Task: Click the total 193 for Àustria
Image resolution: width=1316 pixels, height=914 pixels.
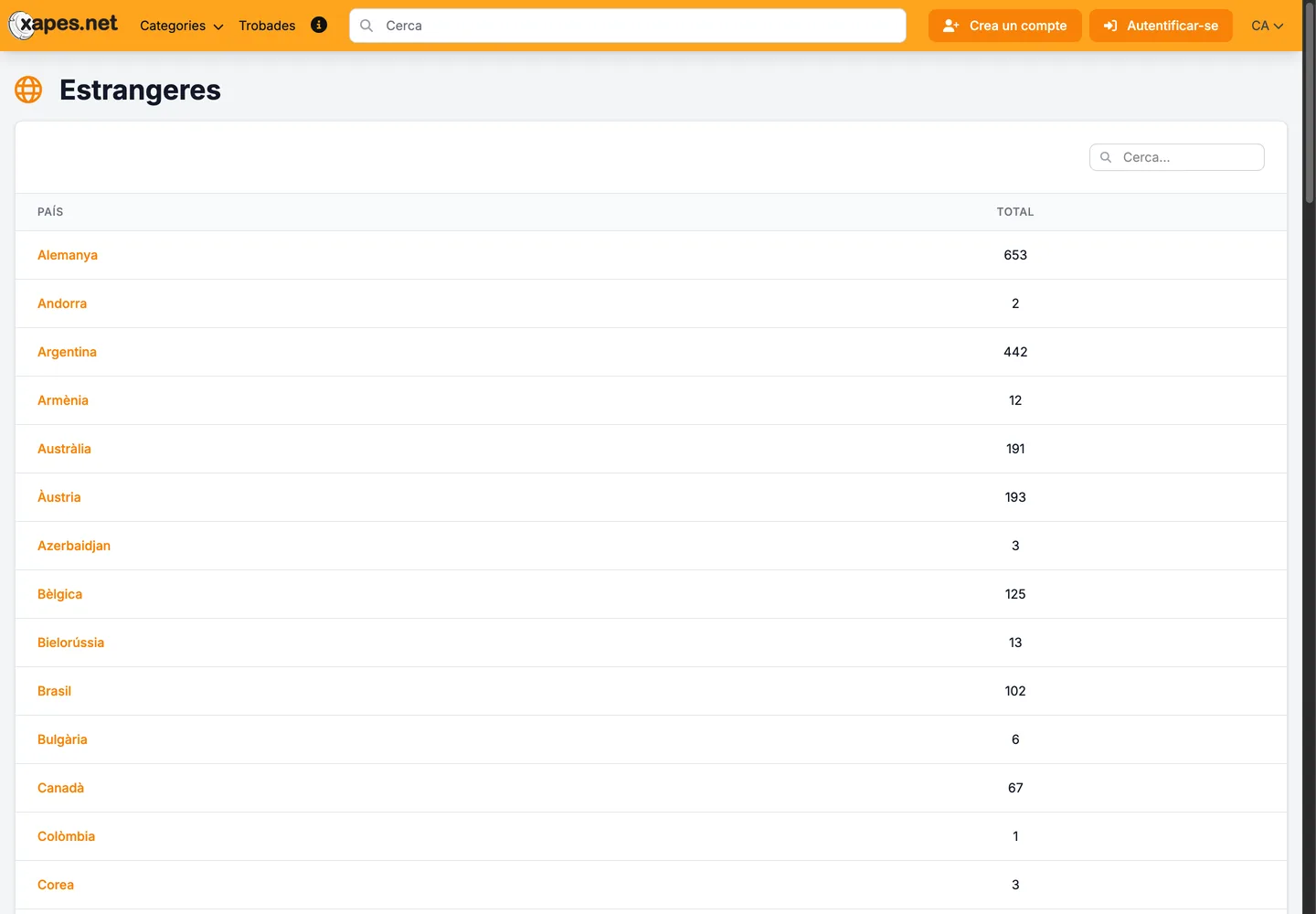Action: pos(1015,497)
